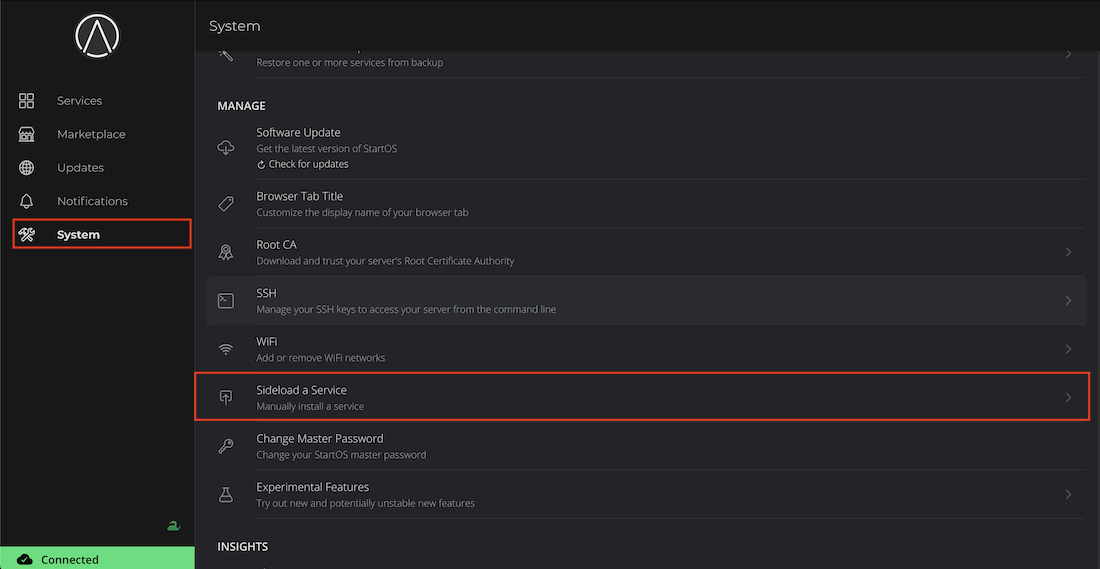
Task: Go to Marketplace in the sidebar
Action: (x=91, y=134)
